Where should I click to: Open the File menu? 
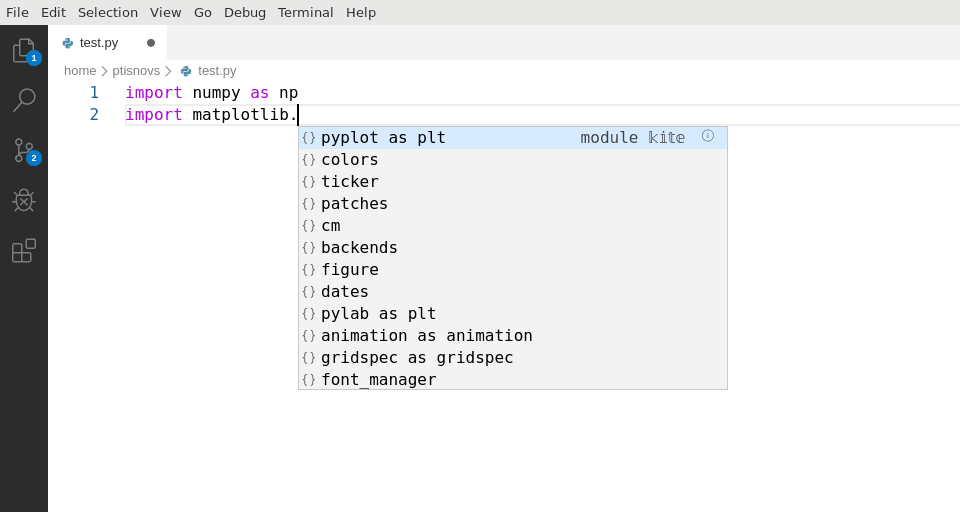[17, 12]
